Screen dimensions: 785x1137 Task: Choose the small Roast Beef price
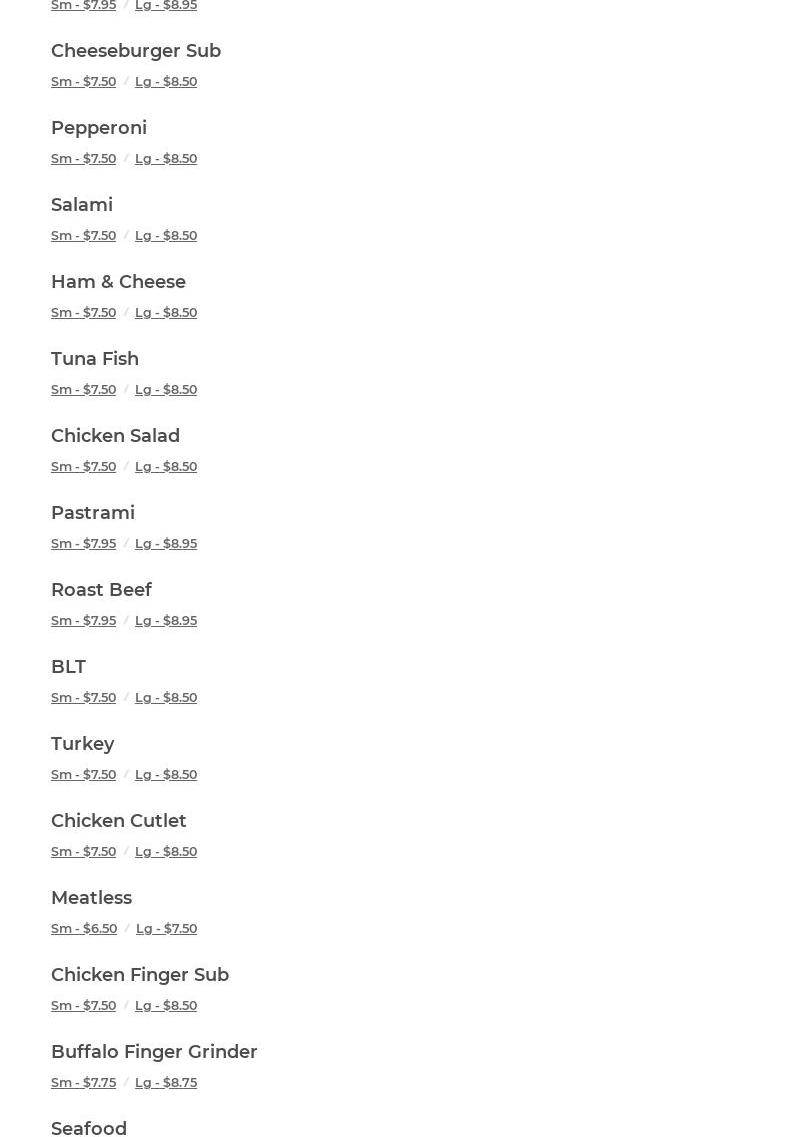(x=84, y=621)
